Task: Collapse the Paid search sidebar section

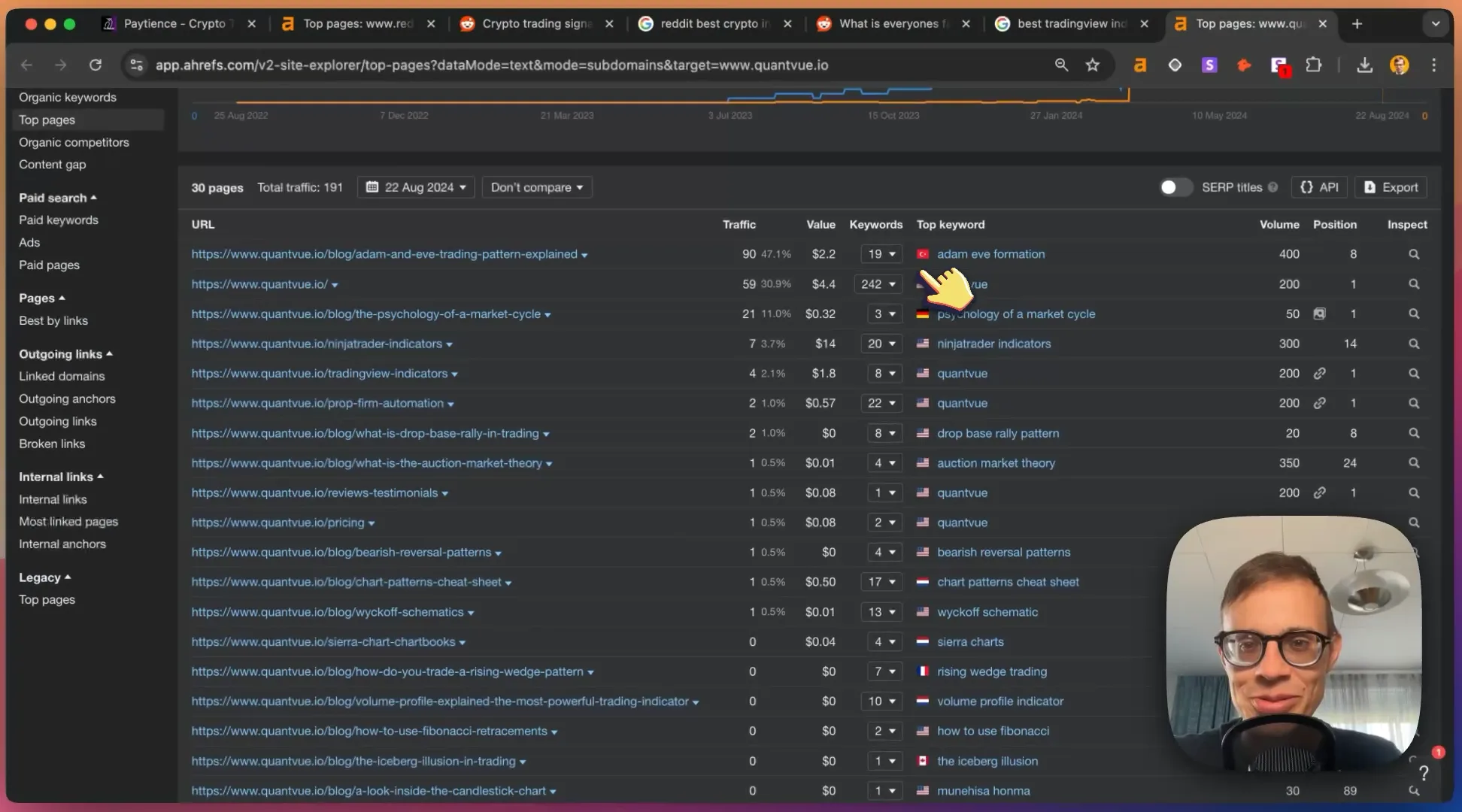Action: 58,198
